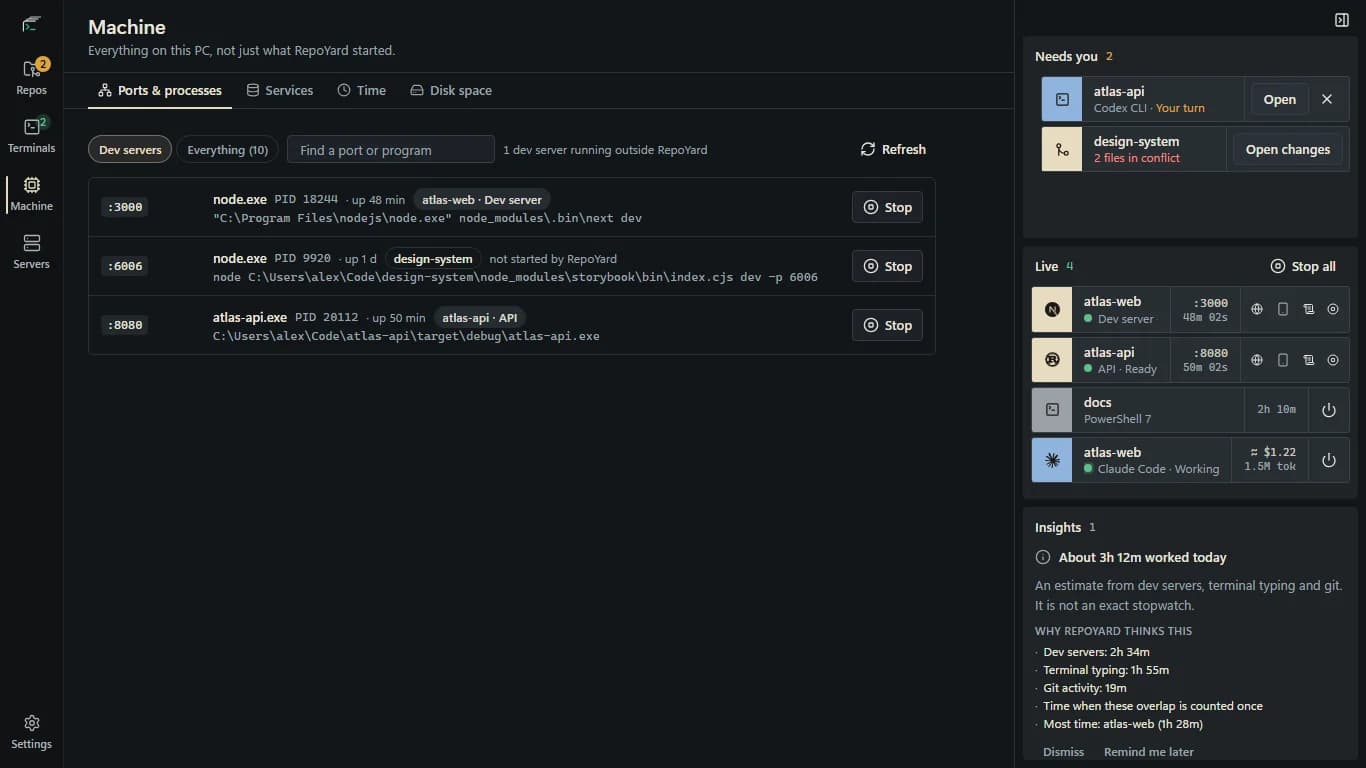This screenshot has height=768, width=1366.
Task: Switch to the Ports & processes tab
Action: (x=160, y=91)
